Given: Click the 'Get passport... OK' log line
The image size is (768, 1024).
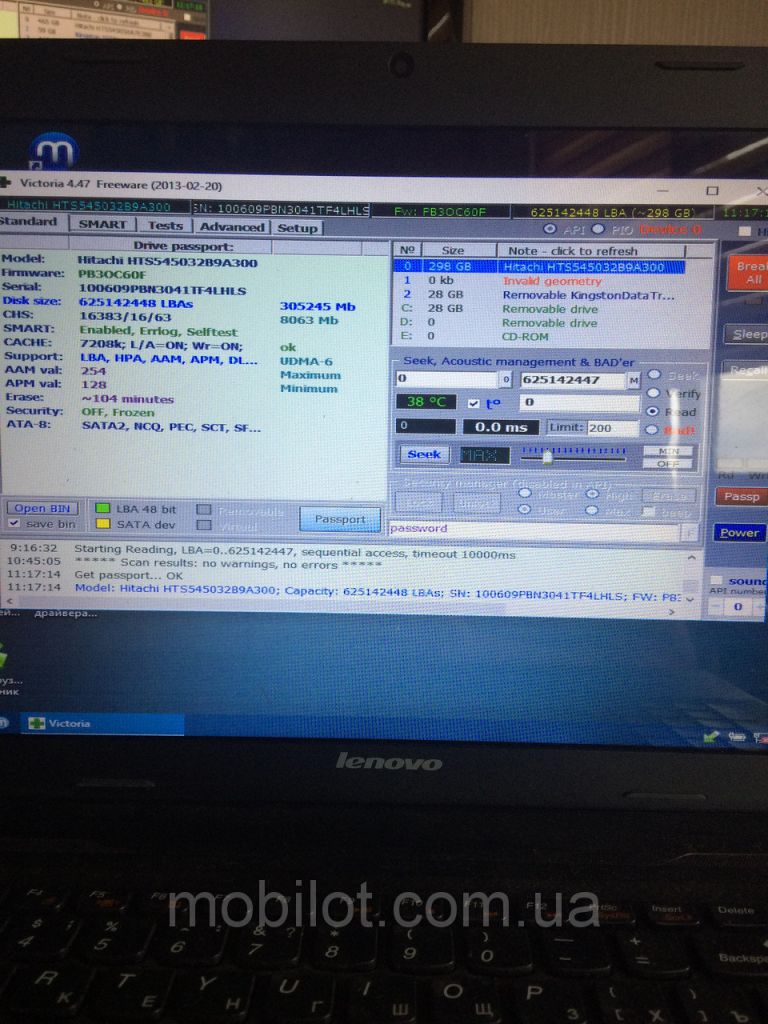Looking at the screenshot, I should [129, 575].
